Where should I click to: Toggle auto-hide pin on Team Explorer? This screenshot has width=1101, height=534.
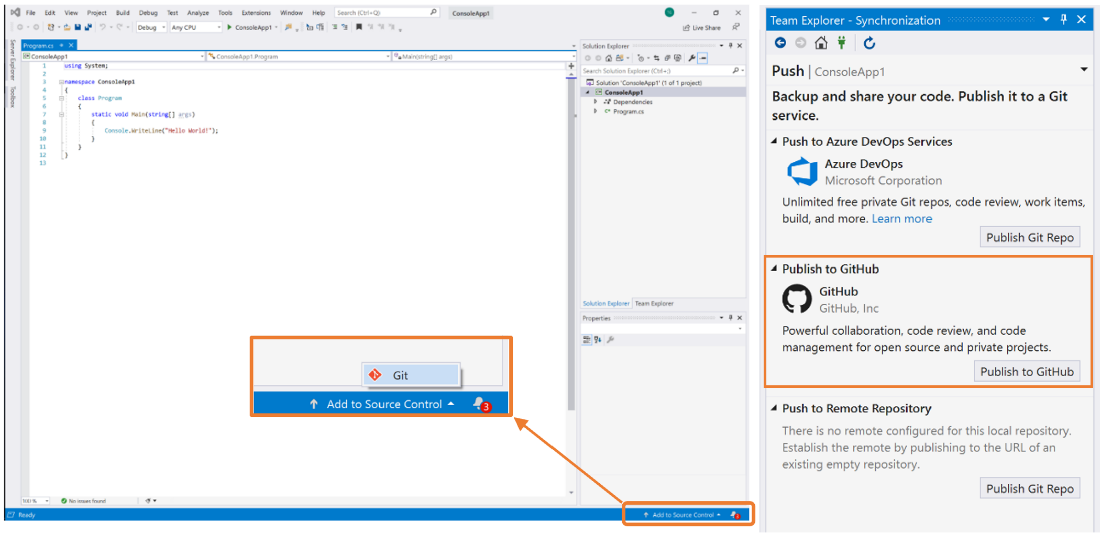pos(1064,20)
